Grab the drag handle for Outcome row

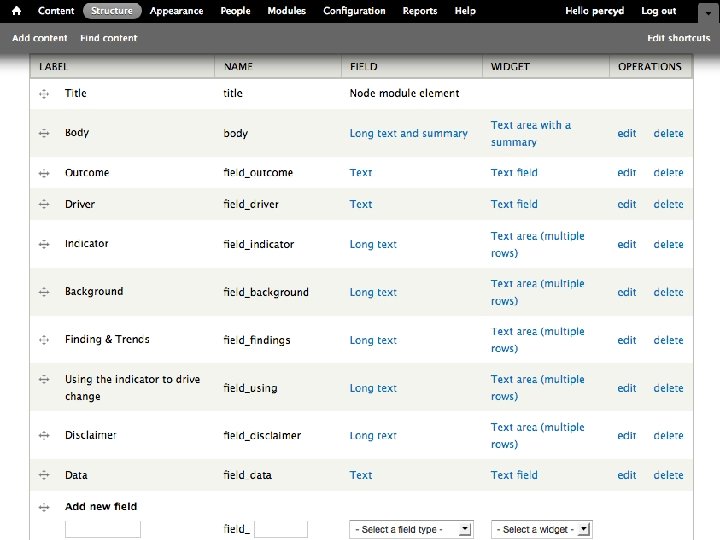coord(44,173)
